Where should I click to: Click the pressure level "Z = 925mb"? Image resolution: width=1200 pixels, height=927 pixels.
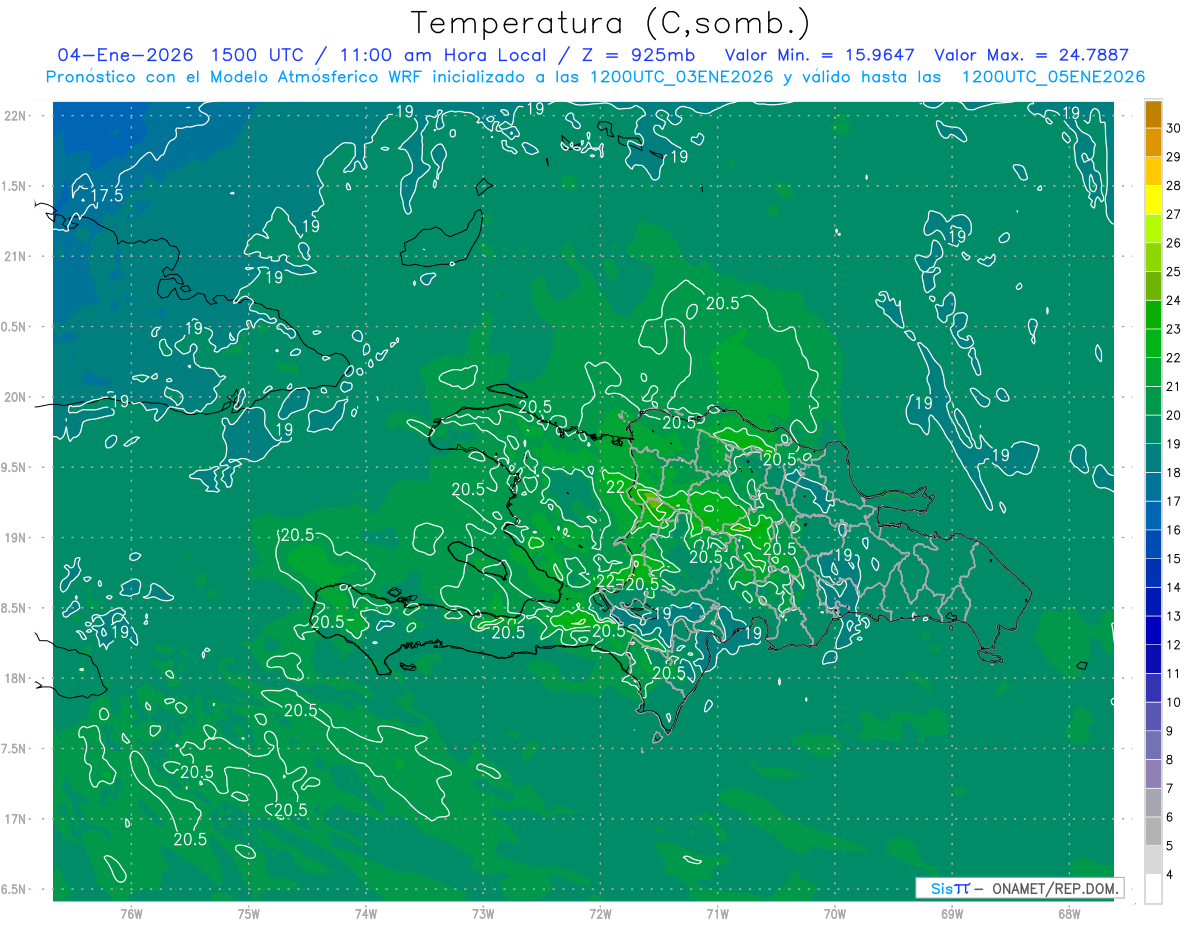[636, 55]
